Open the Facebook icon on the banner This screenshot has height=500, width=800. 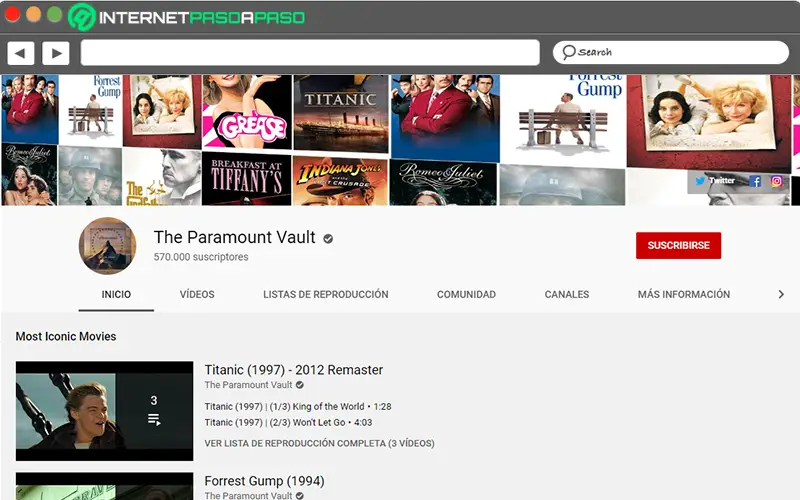pos(756,181)
